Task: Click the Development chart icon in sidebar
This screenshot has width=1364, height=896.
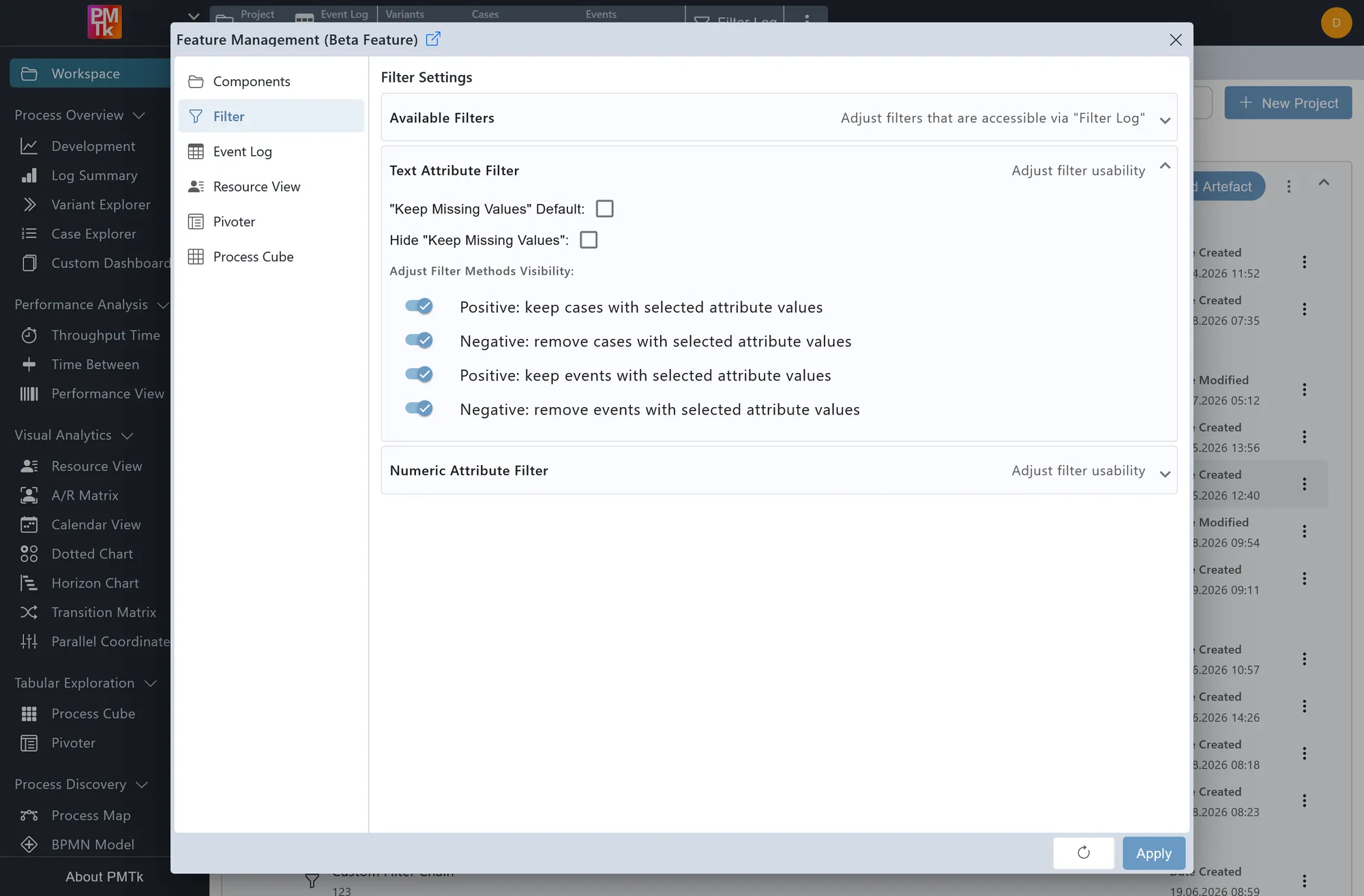Action: click(29, 146)
